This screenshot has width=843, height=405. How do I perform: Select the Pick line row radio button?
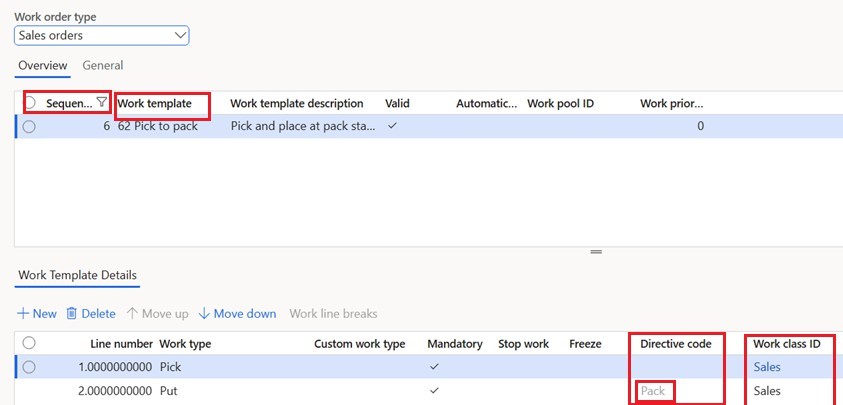tap(29, 367)
